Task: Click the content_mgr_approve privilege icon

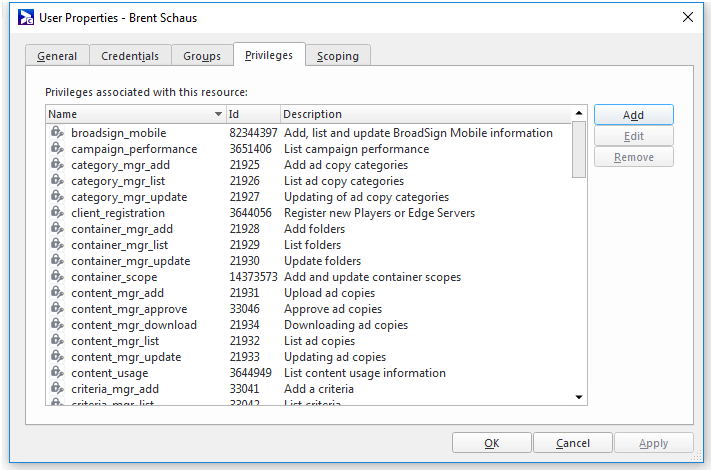Action: tap(57, 309)
